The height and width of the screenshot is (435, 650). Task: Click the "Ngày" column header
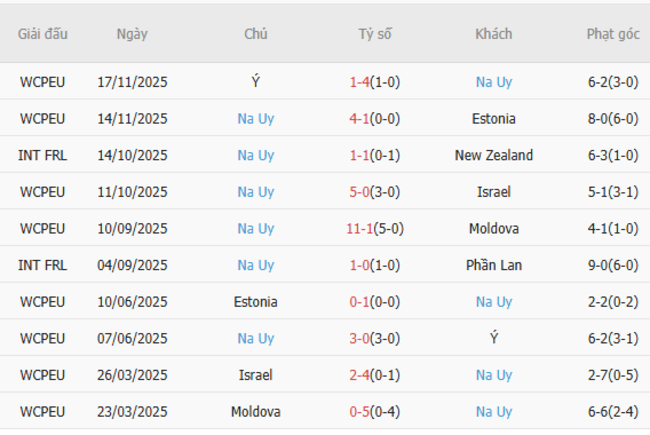pyautogui.click(x=132, y=33)
